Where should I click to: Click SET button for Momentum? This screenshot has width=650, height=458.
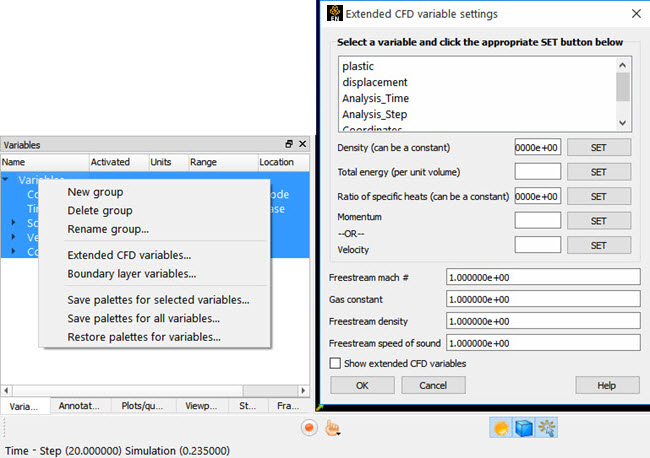pyautogui.click(x=599, y=221)
